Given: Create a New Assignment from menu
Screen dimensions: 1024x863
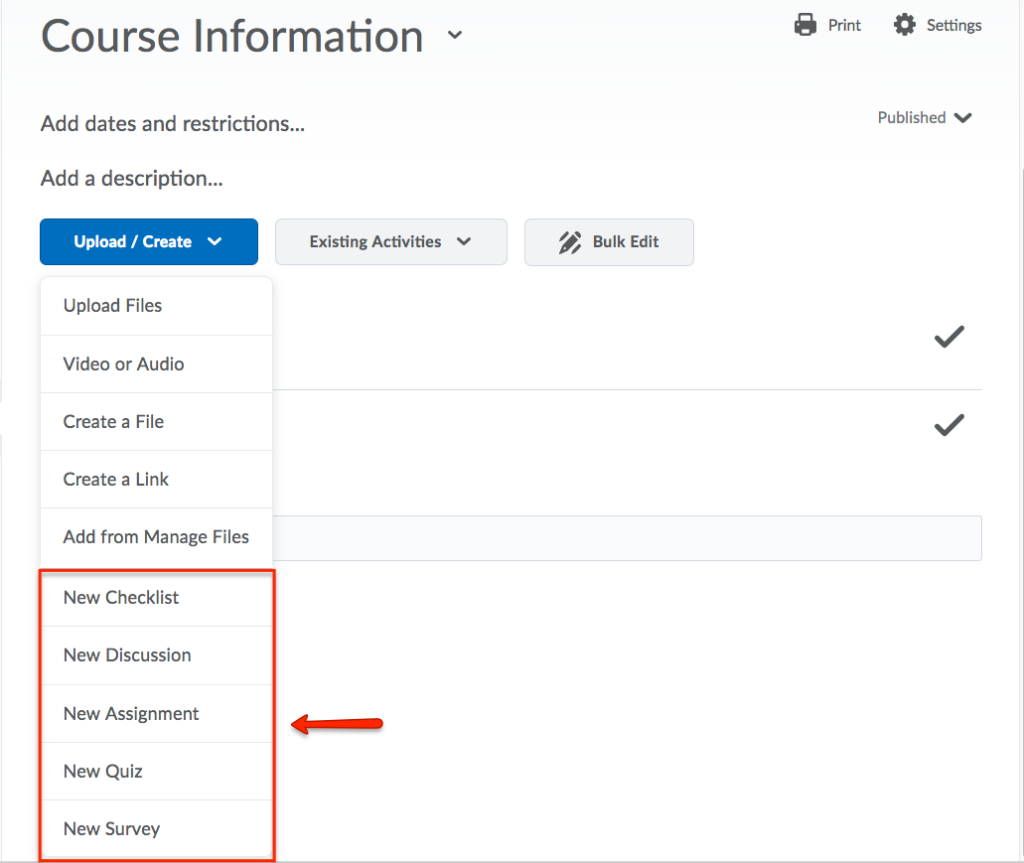Looking at the screenshot, I should coord(131,714).
